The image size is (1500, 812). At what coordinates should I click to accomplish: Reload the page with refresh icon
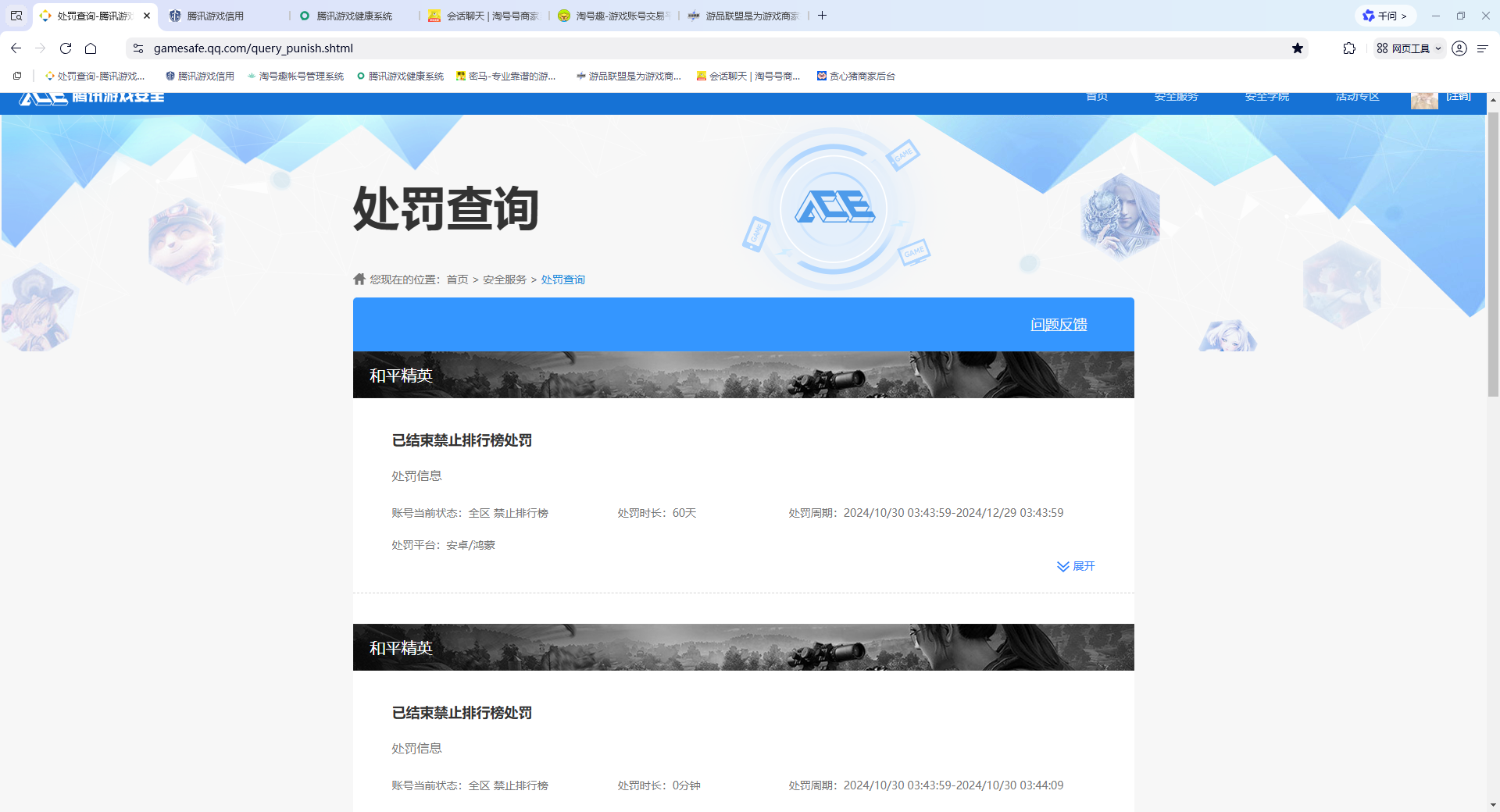coord(66,48)
